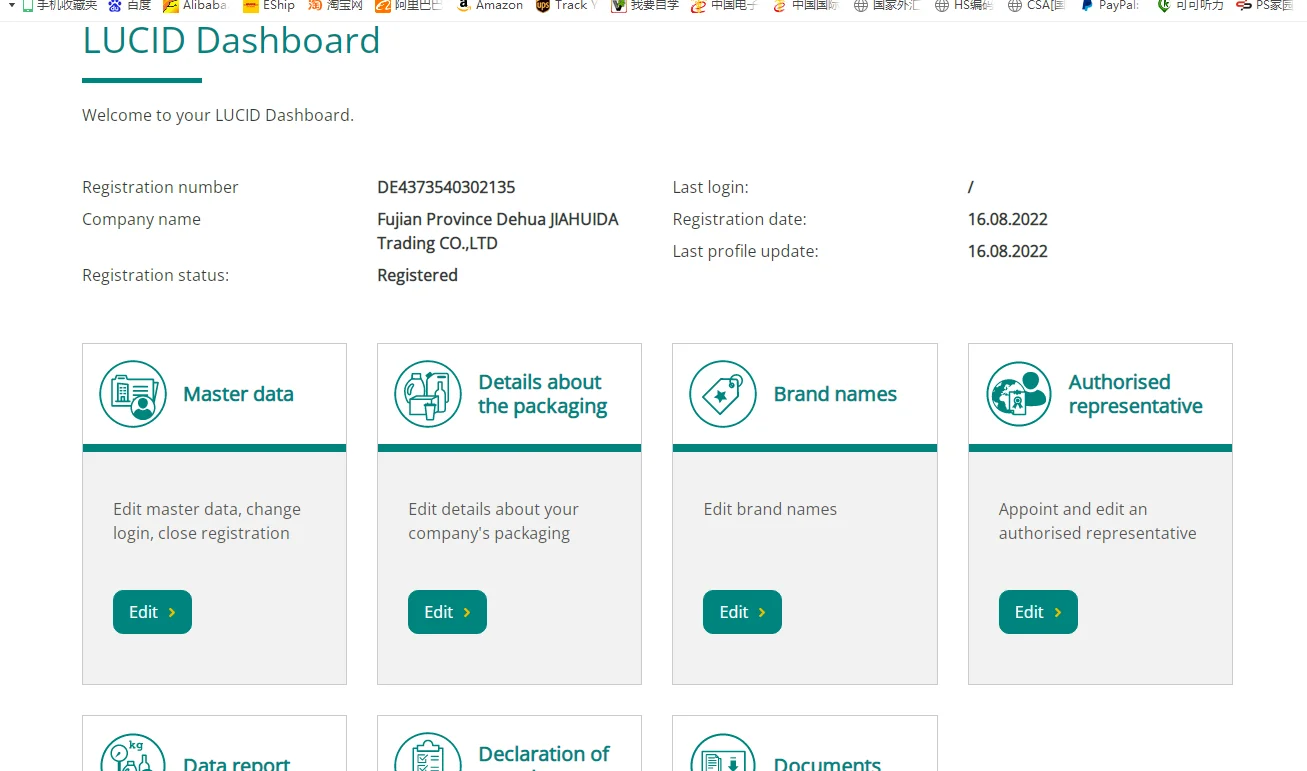
Task: Open the Track bookmark in bookmarks bar
Action: pos(565,6)
